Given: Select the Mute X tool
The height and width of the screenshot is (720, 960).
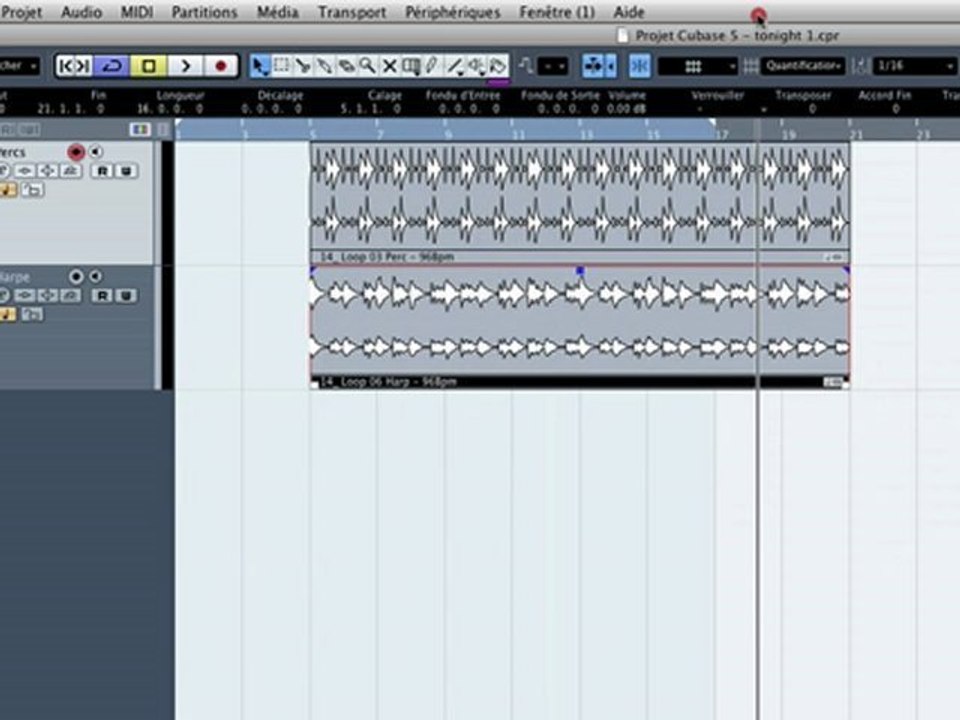Looking at the screenshot, I should 389,66.
